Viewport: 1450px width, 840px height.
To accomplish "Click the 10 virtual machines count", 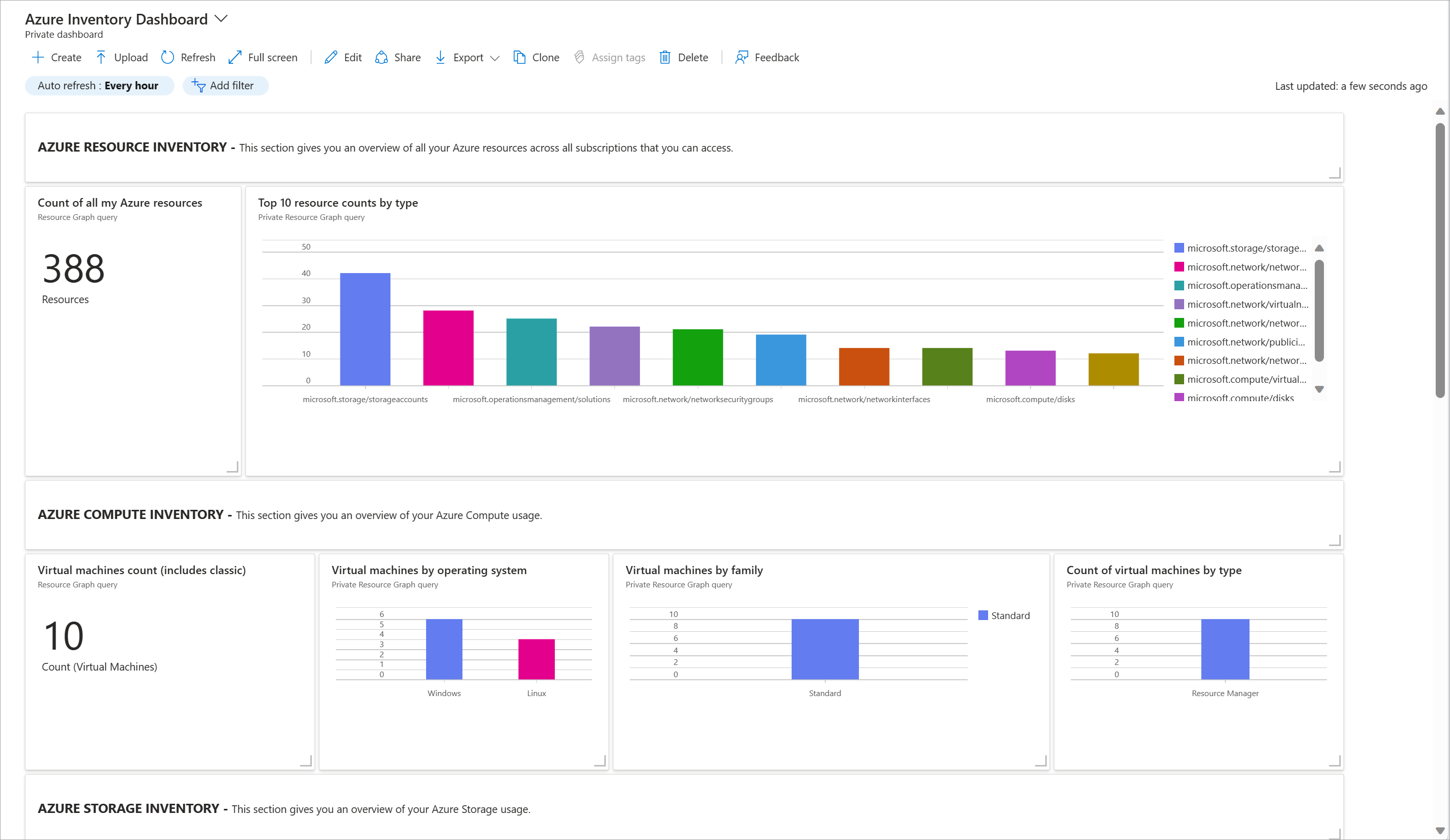I will click(64, 636).
